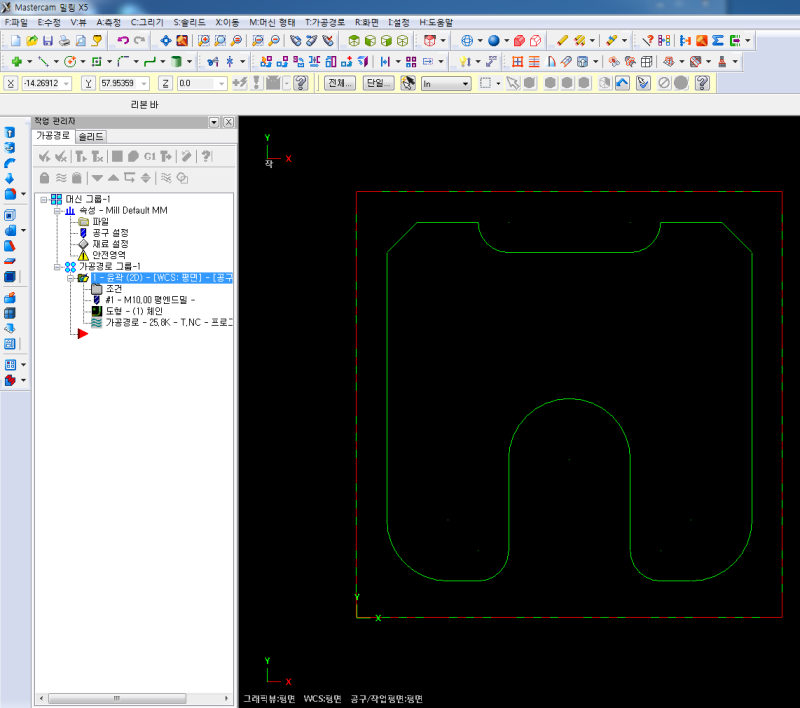Click the operations manager help question icon
The height and width of the screenshot is (708, 800).
coord(205,156)
